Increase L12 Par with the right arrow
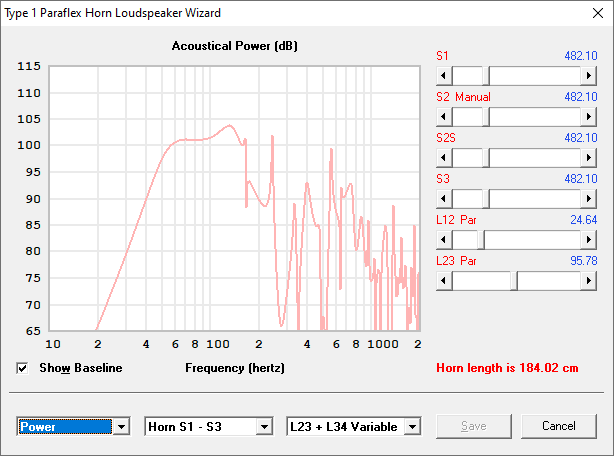The height and width of the screenshot is (456, 614). 588,240
